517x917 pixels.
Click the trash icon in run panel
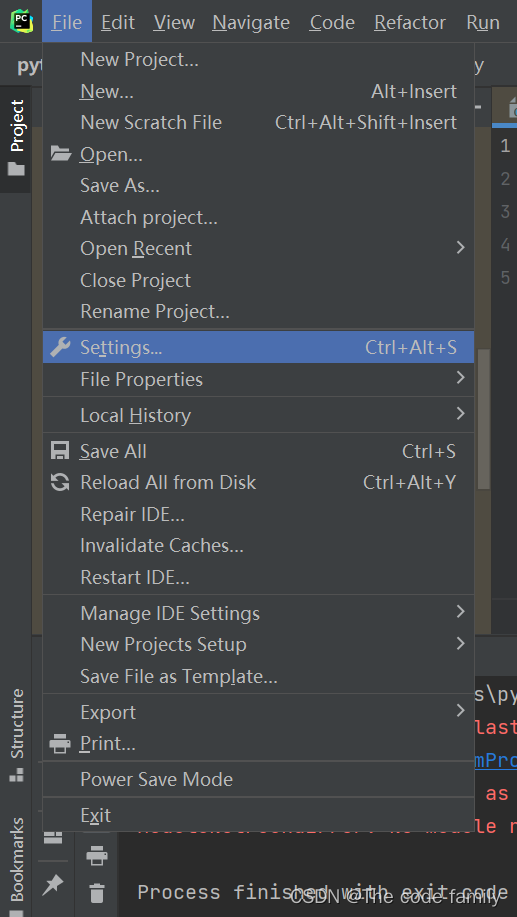click(x=96, y=892)
